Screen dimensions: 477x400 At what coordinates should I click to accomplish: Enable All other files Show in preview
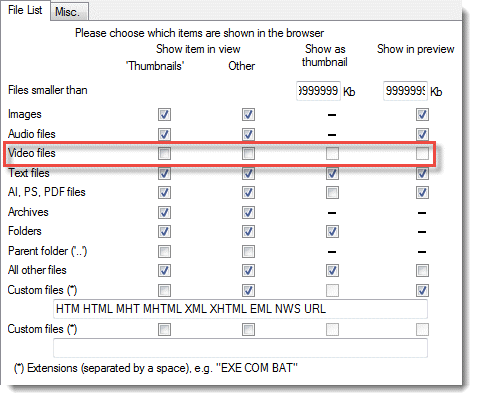coord(422,270)
